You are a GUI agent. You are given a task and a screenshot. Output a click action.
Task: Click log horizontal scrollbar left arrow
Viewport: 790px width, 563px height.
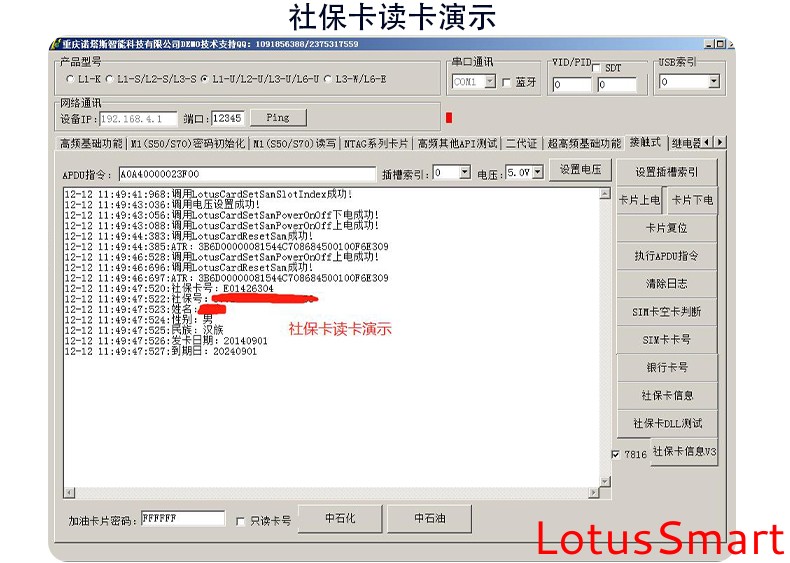[x=70, y=492]
